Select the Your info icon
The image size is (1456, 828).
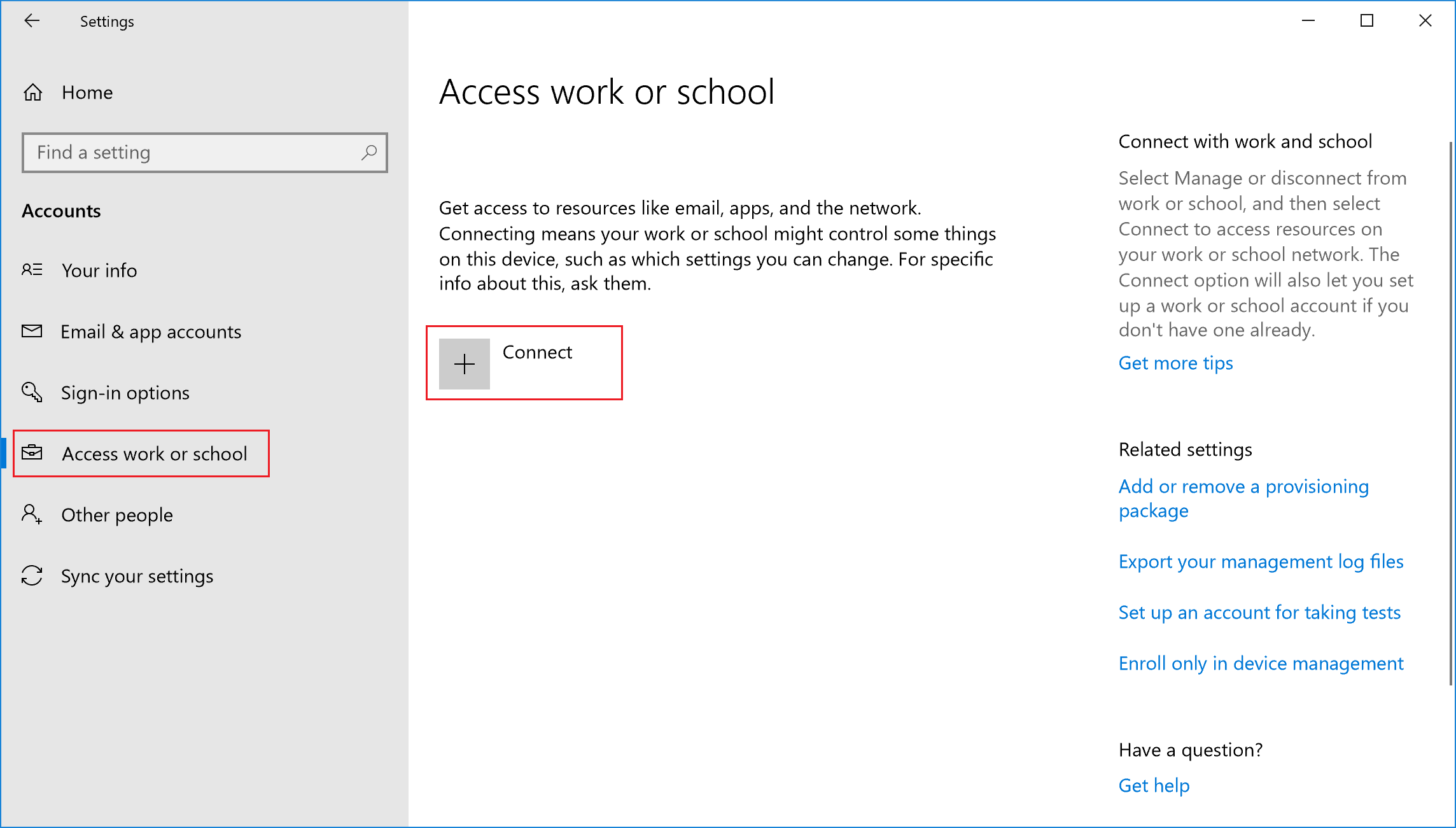pos(32,270)
